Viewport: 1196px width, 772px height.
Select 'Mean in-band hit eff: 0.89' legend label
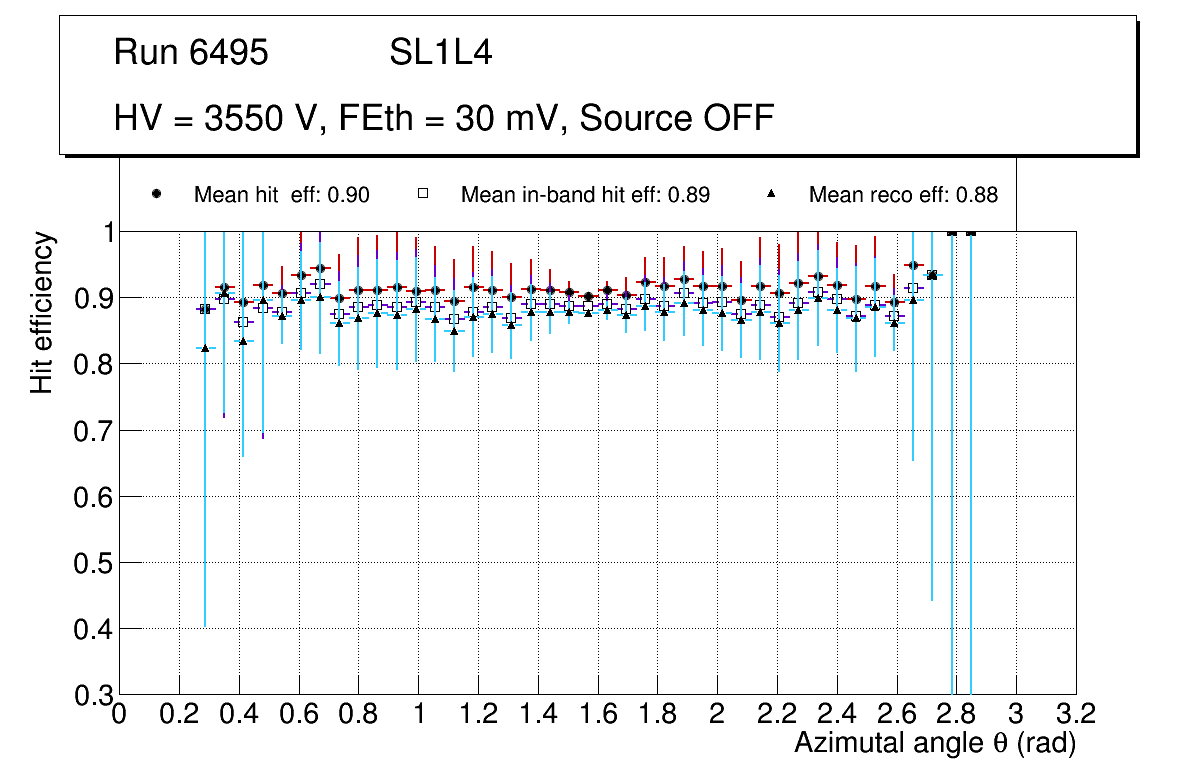(x=585, y=195)
